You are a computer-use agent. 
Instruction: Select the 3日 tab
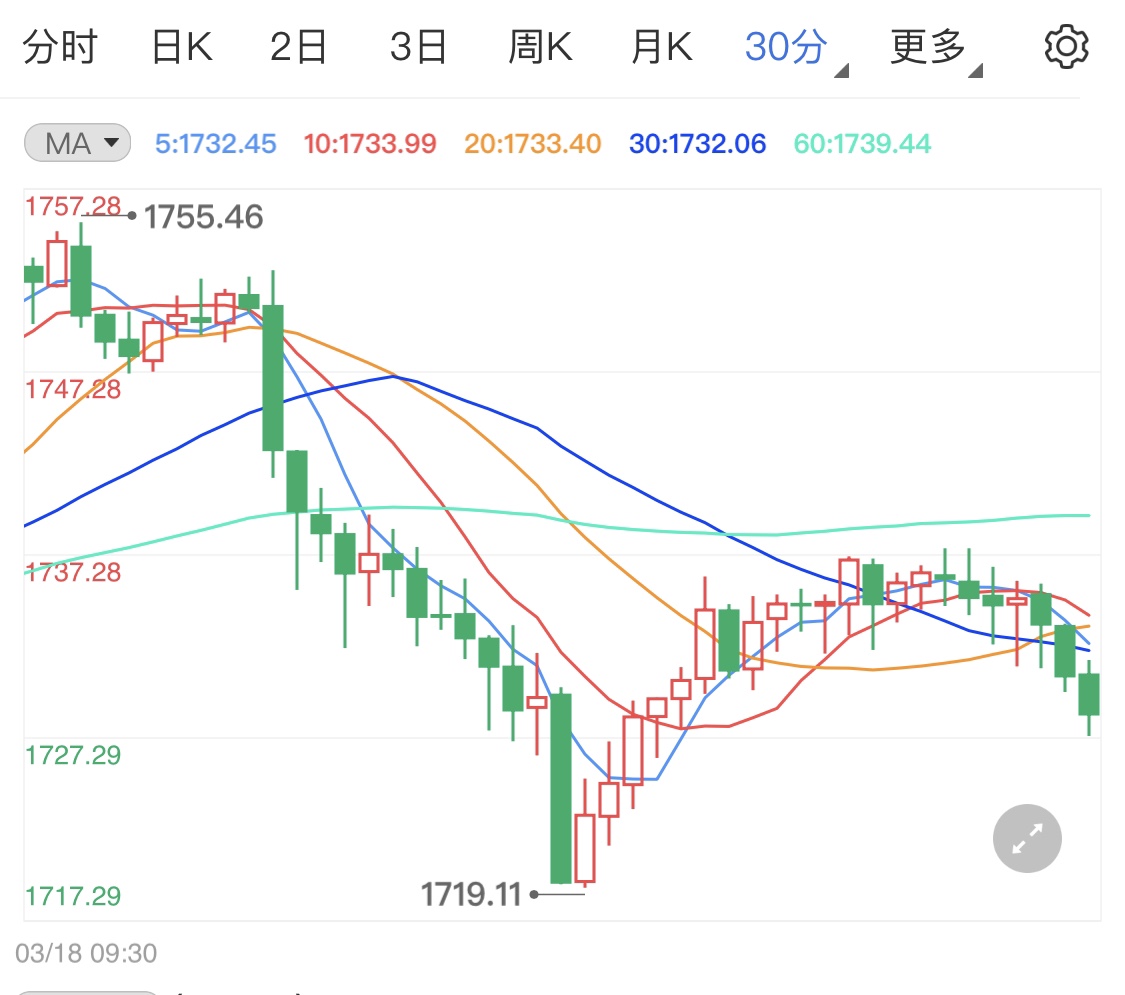tap(418, 47)
